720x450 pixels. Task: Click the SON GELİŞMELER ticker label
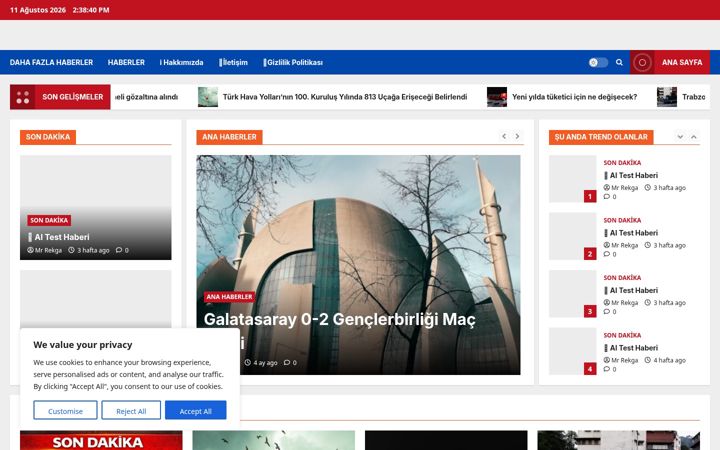[73, 97]
